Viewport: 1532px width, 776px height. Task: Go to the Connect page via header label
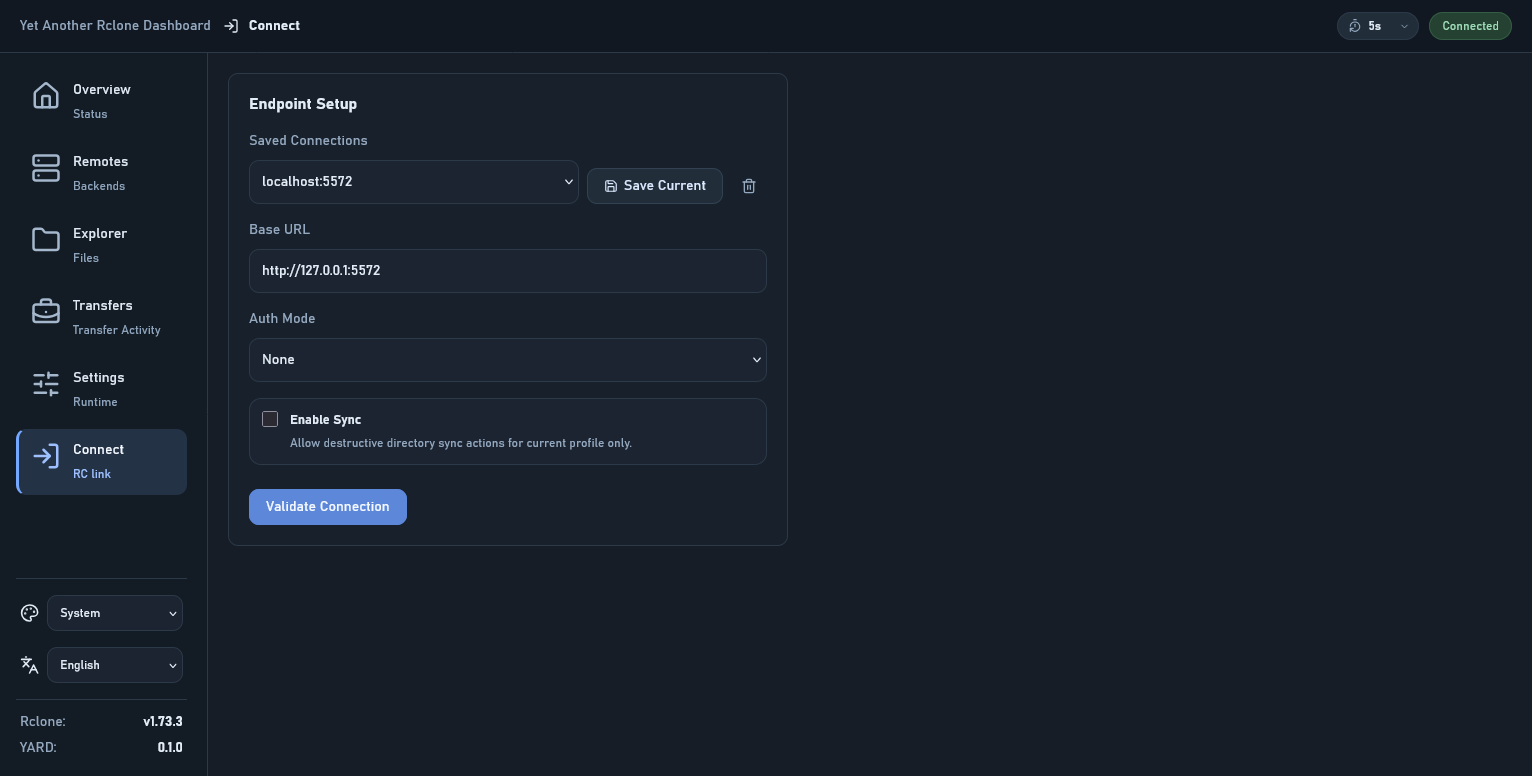(x=274, y=26)
